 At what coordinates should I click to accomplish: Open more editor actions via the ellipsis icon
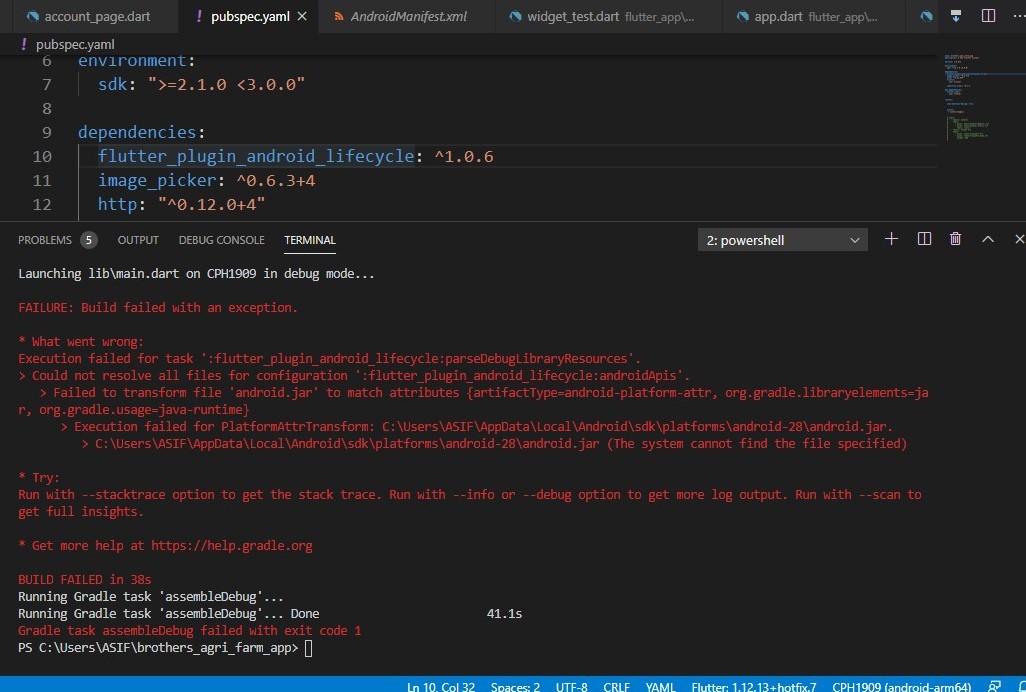coord(1019,15)
